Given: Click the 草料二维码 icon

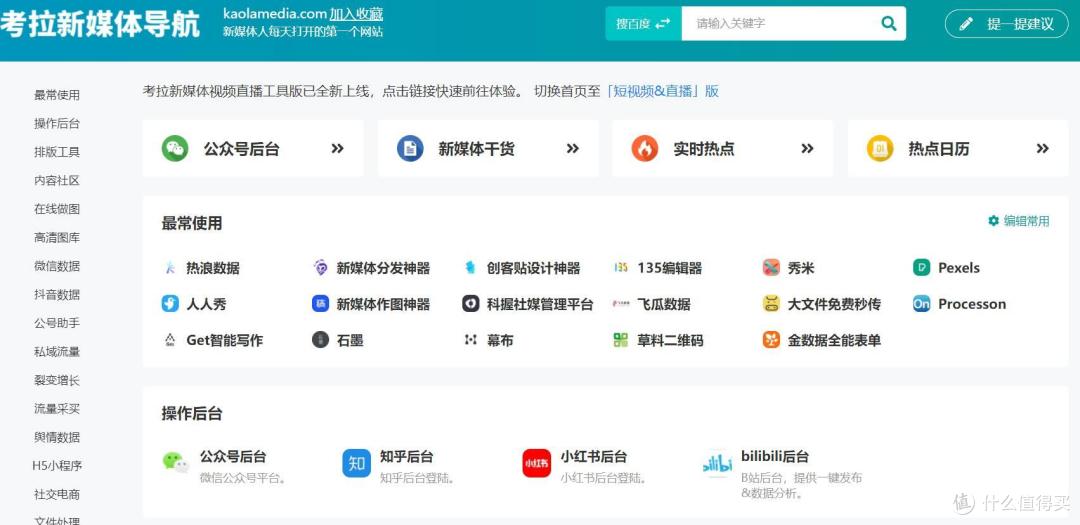Looking at the screenshot, I should (x=621, y=340).
